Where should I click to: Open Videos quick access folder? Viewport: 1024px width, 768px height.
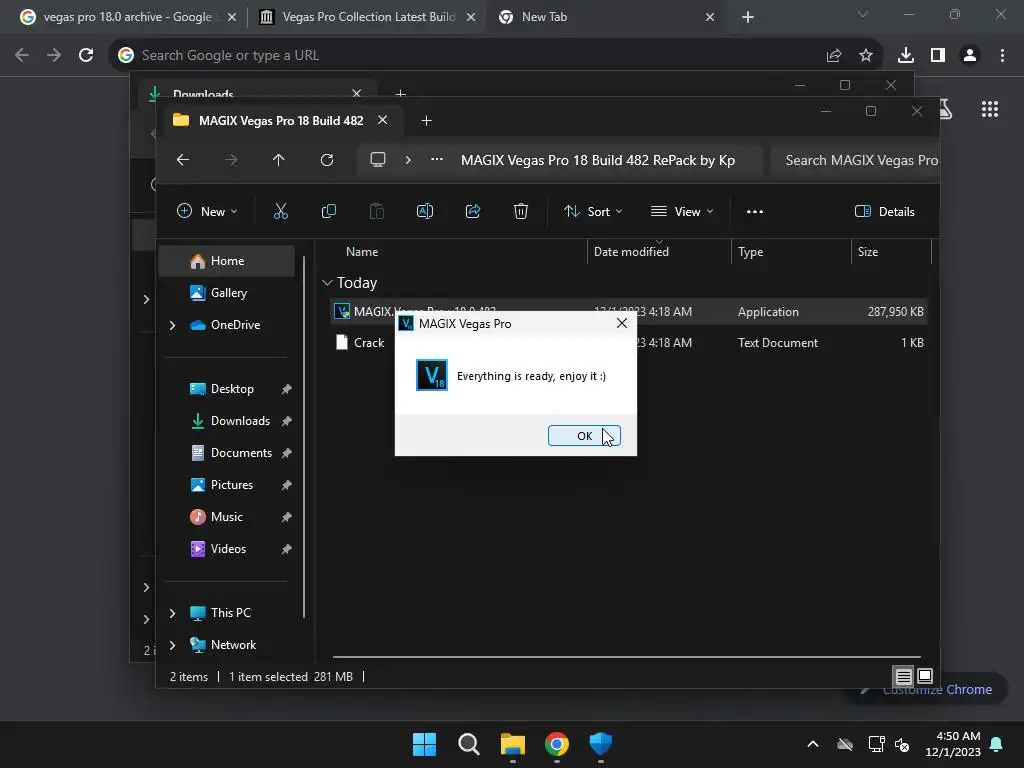click(x=228, y=549)
